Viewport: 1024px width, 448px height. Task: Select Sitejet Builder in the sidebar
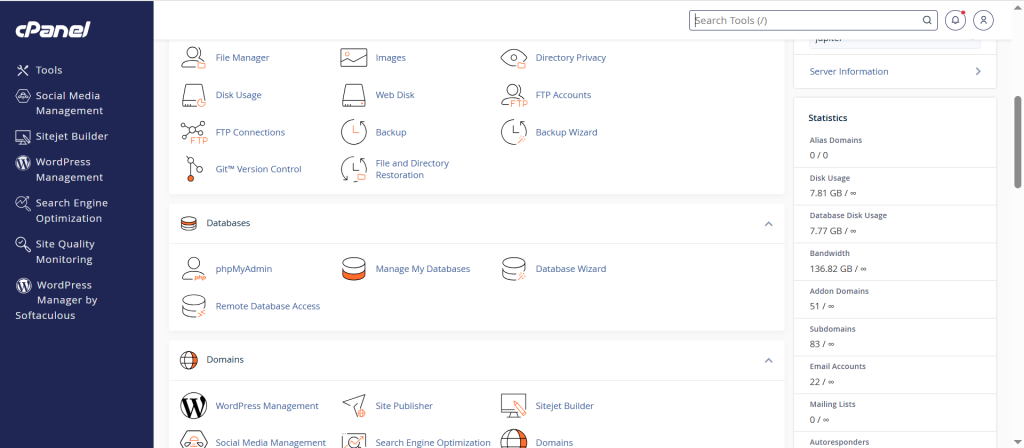pyautogui.click(x=71, y=136)
